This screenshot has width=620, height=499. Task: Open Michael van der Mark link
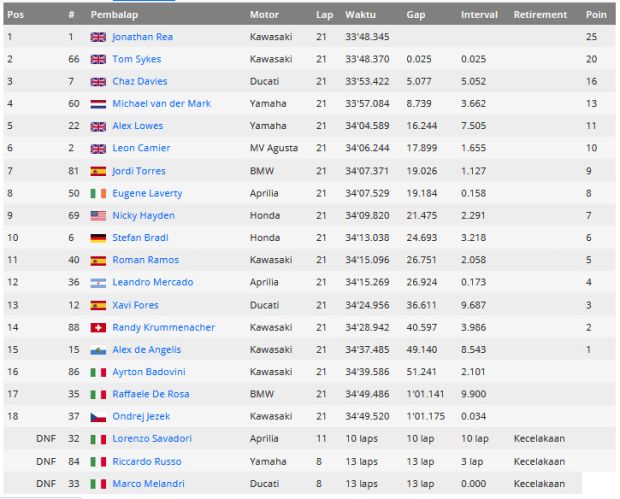(x=161, y=103)
